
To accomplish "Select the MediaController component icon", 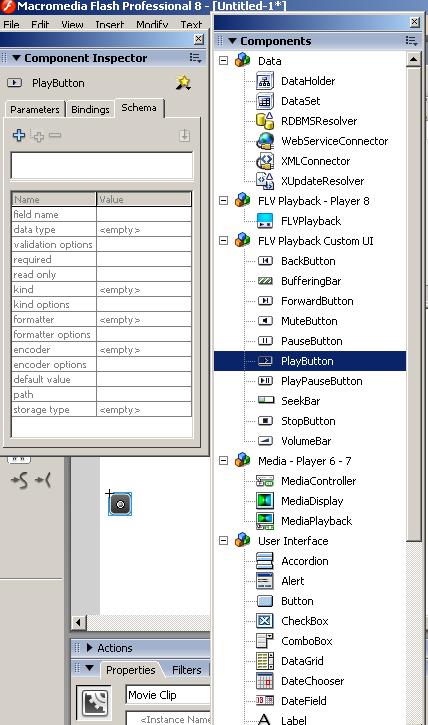I will (265, 481).
